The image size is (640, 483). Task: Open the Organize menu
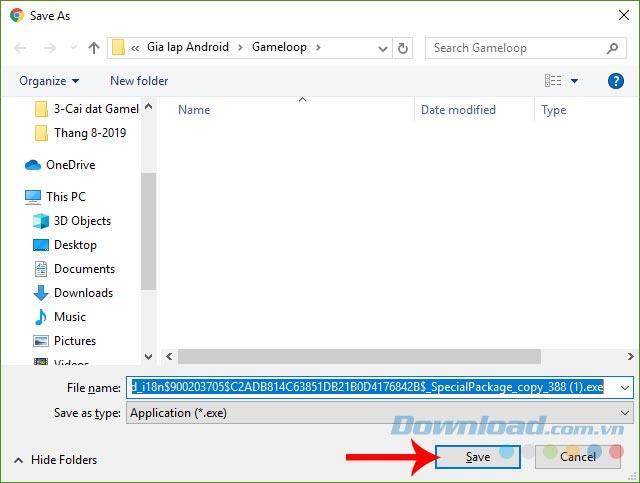pos(48,81)
